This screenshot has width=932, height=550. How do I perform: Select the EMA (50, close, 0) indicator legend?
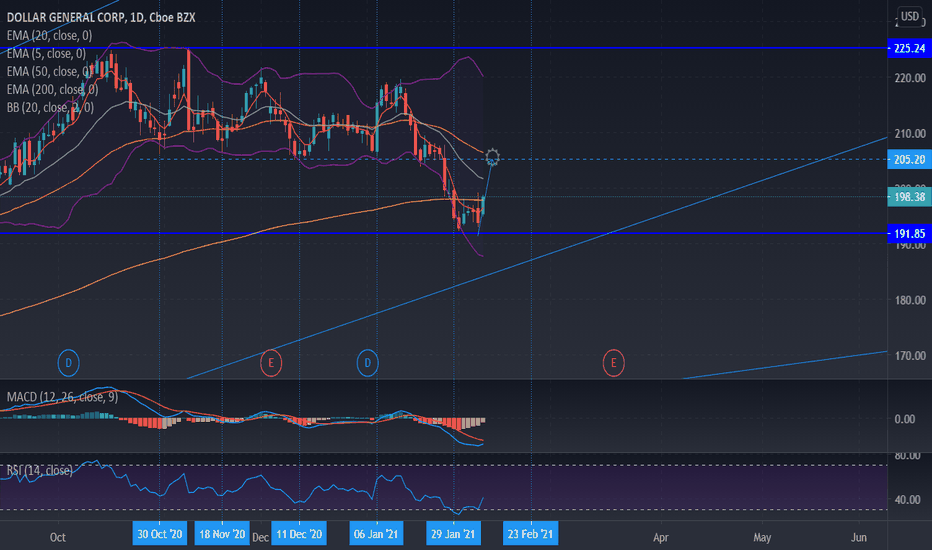(49, 71)
